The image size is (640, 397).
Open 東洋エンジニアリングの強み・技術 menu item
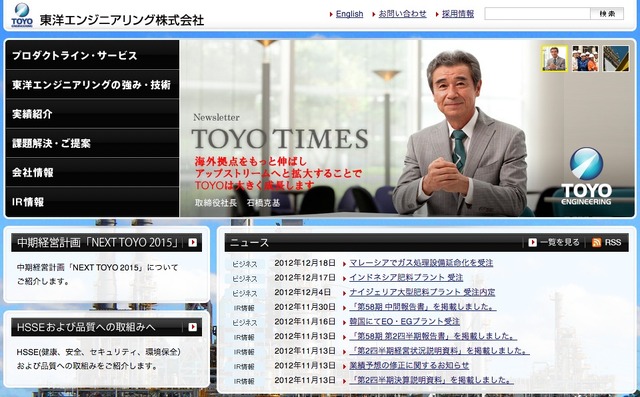tap(92, 84)
